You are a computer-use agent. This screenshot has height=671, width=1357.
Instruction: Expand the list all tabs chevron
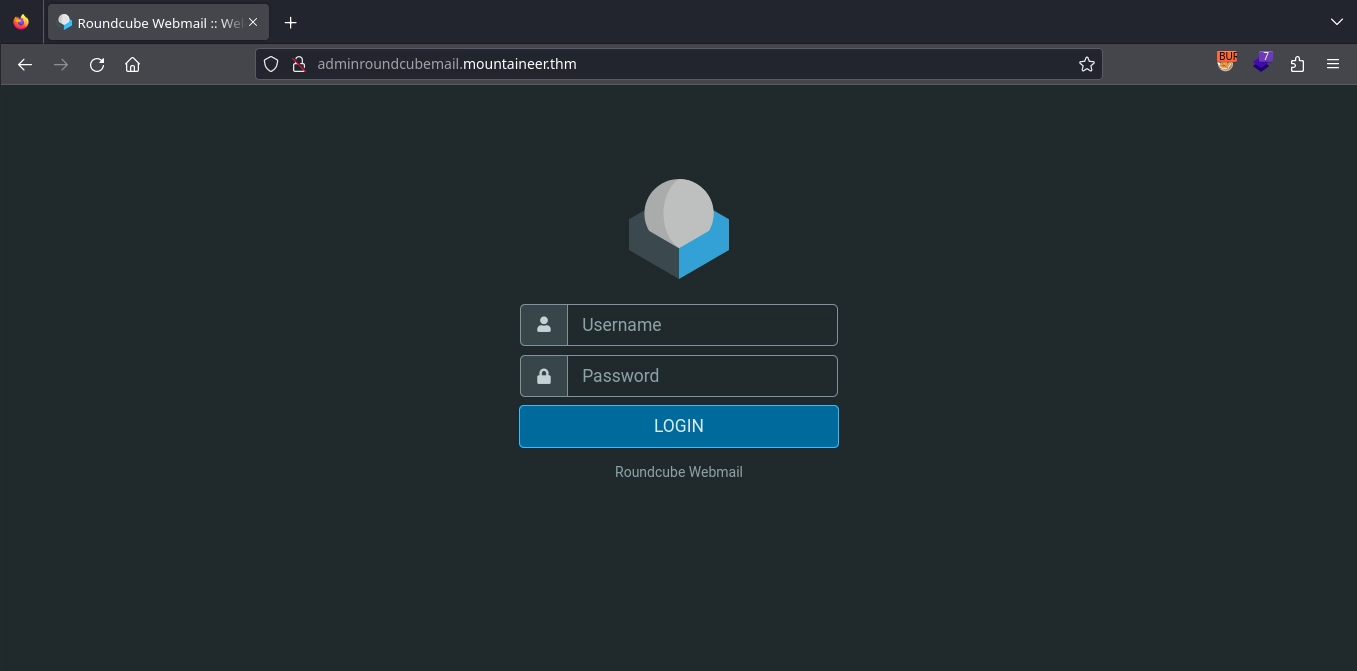click(1337, 22)
